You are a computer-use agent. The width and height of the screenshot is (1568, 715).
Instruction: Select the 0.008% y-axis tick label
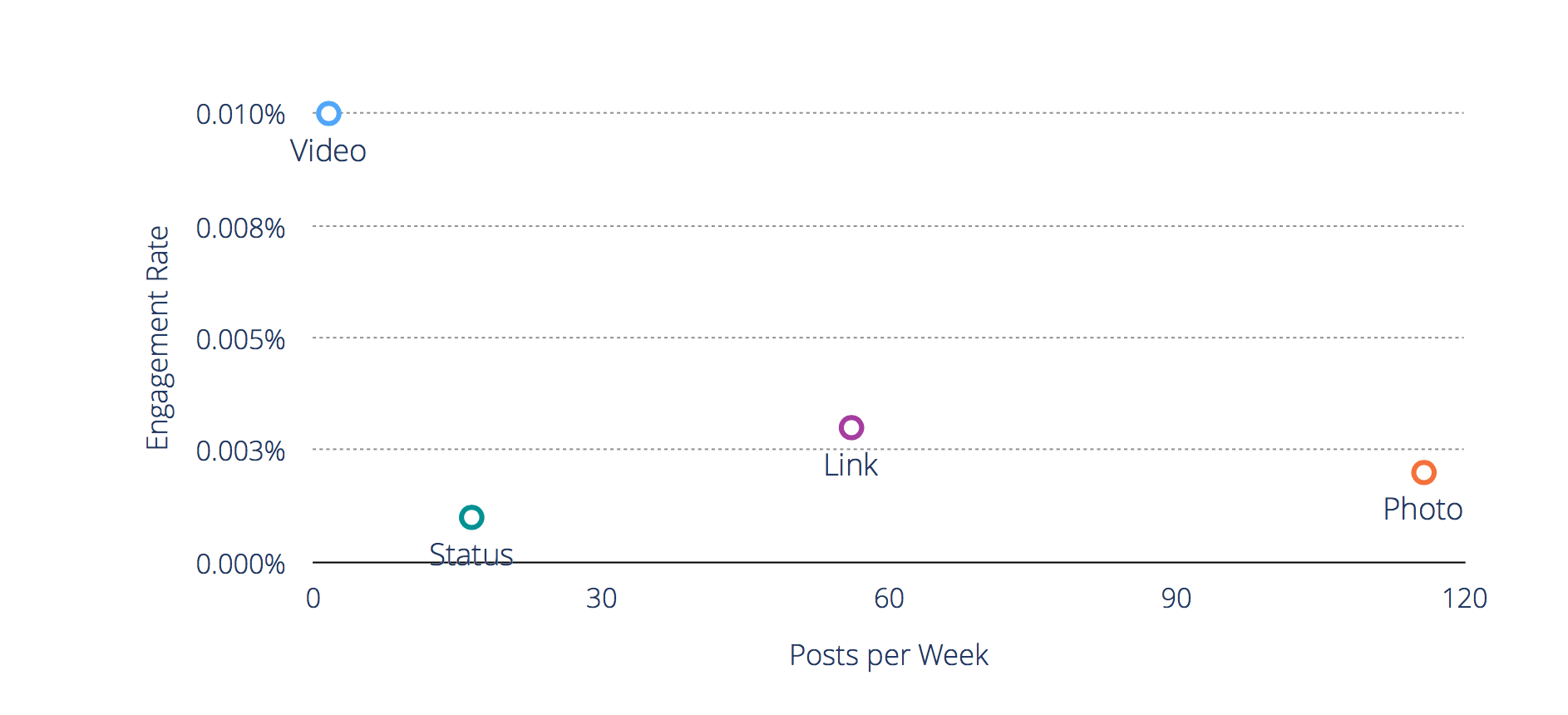point(240,228)
